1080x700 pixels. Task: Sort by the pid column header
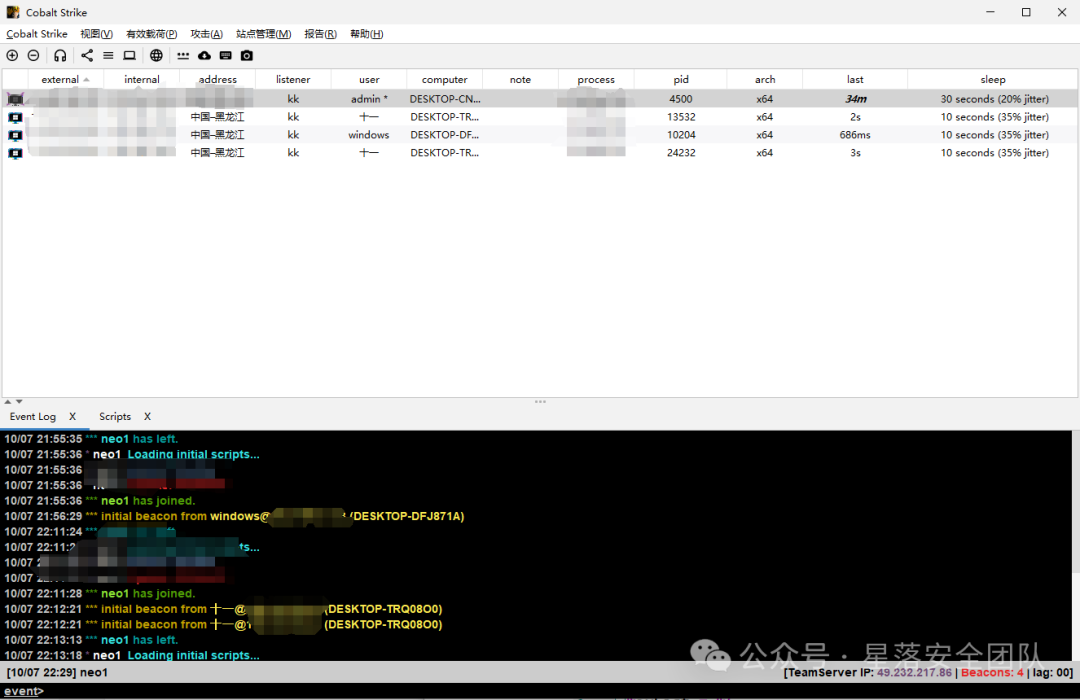pos(681,79)
